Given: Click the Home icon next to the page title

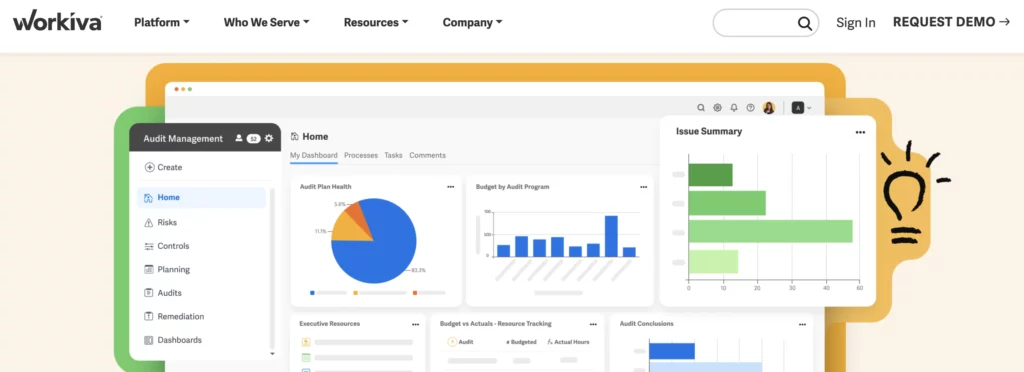Looking at the screenshot, I should pos(295,136).
